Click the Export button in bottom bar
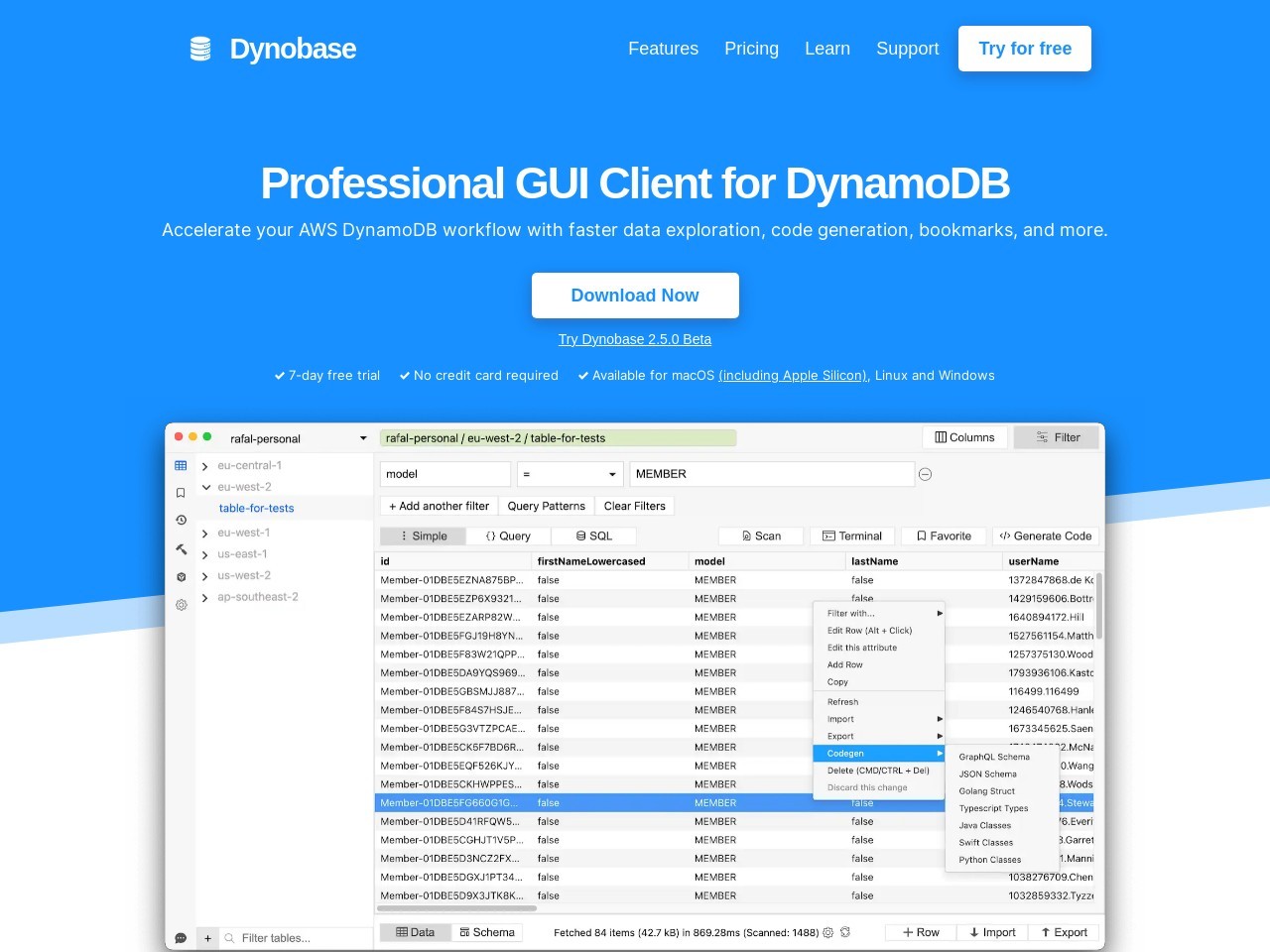The width and height of the screenshot is (1270, 952). pos(1064,932)
